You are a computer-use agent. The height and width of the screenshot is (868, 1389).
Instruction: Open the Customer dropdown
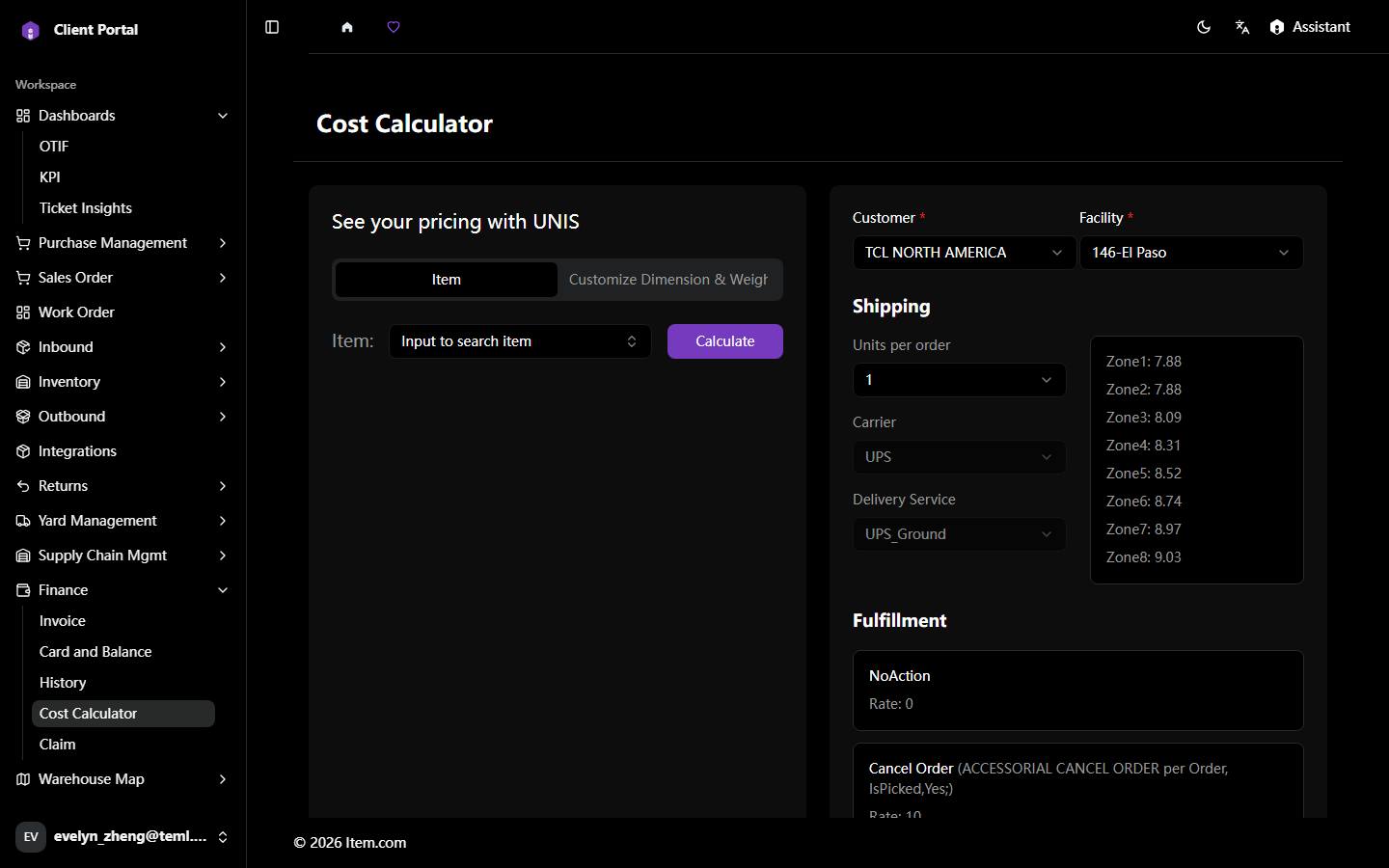click(965, 253)
